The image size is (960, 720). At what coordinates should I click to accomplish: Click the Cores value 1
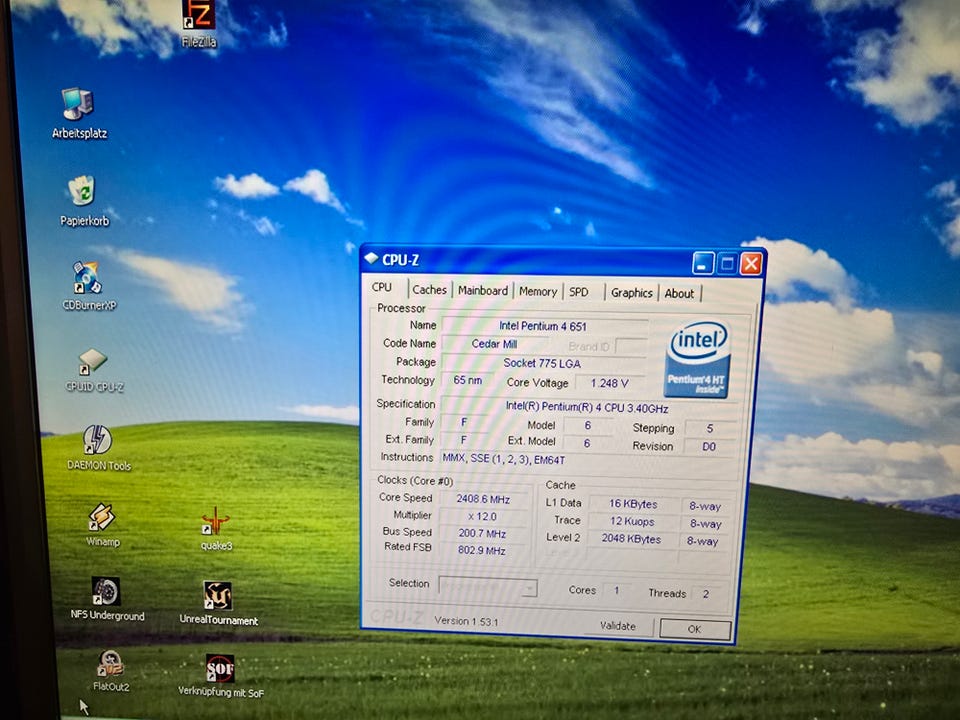click(617, 590)
